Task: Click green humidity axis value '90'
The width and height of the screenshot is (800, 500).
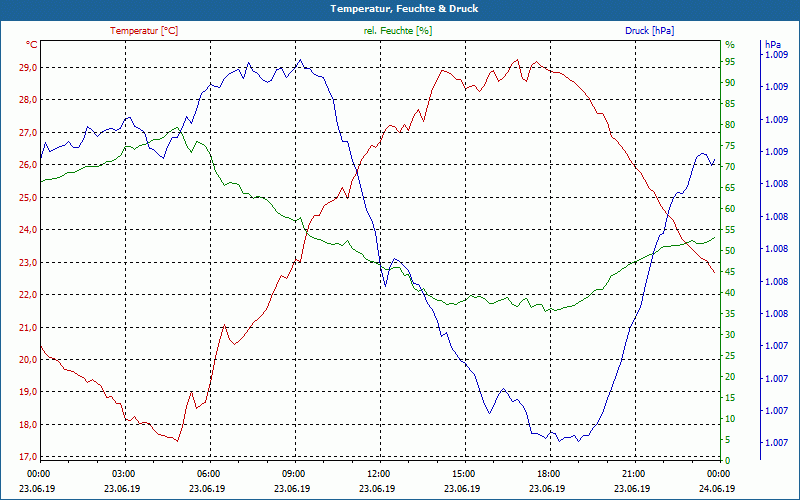Action: click(x=730, y=83)
